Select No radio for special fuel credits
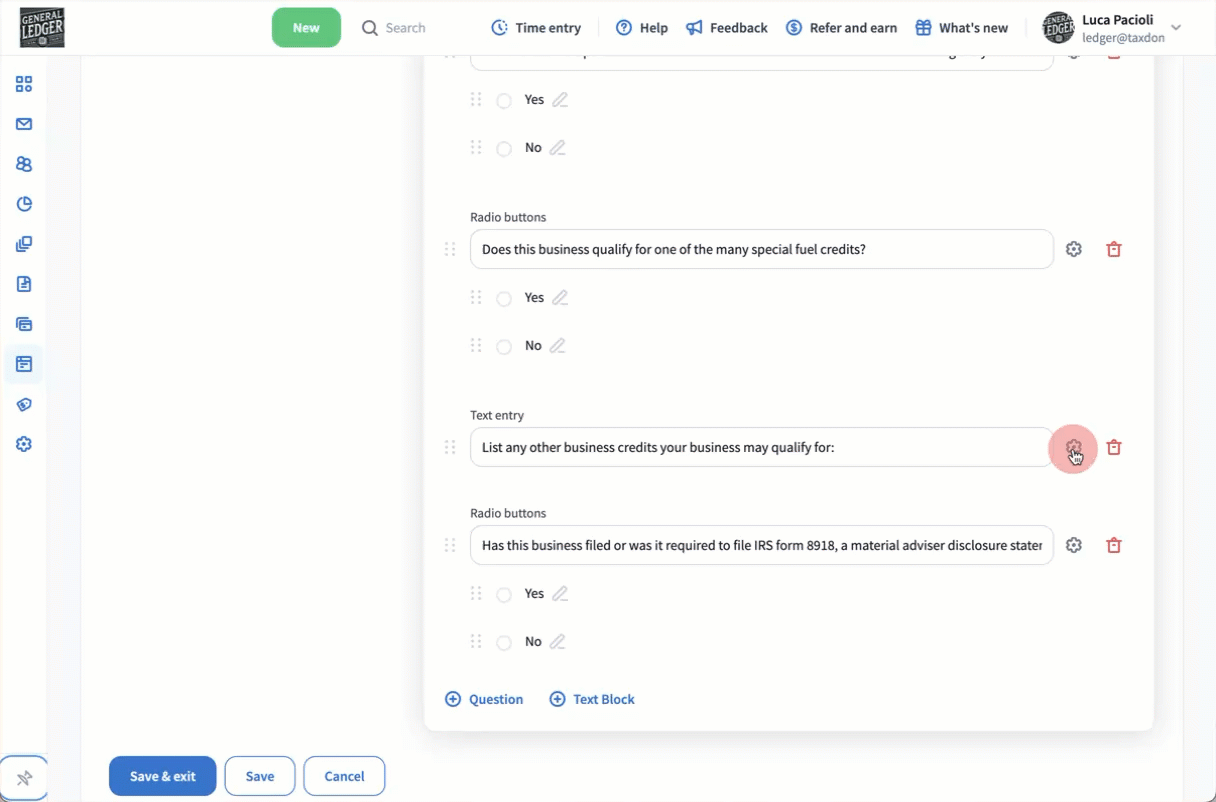The height and width of the screenshot is (802, 1216). [x=504, y=347]
